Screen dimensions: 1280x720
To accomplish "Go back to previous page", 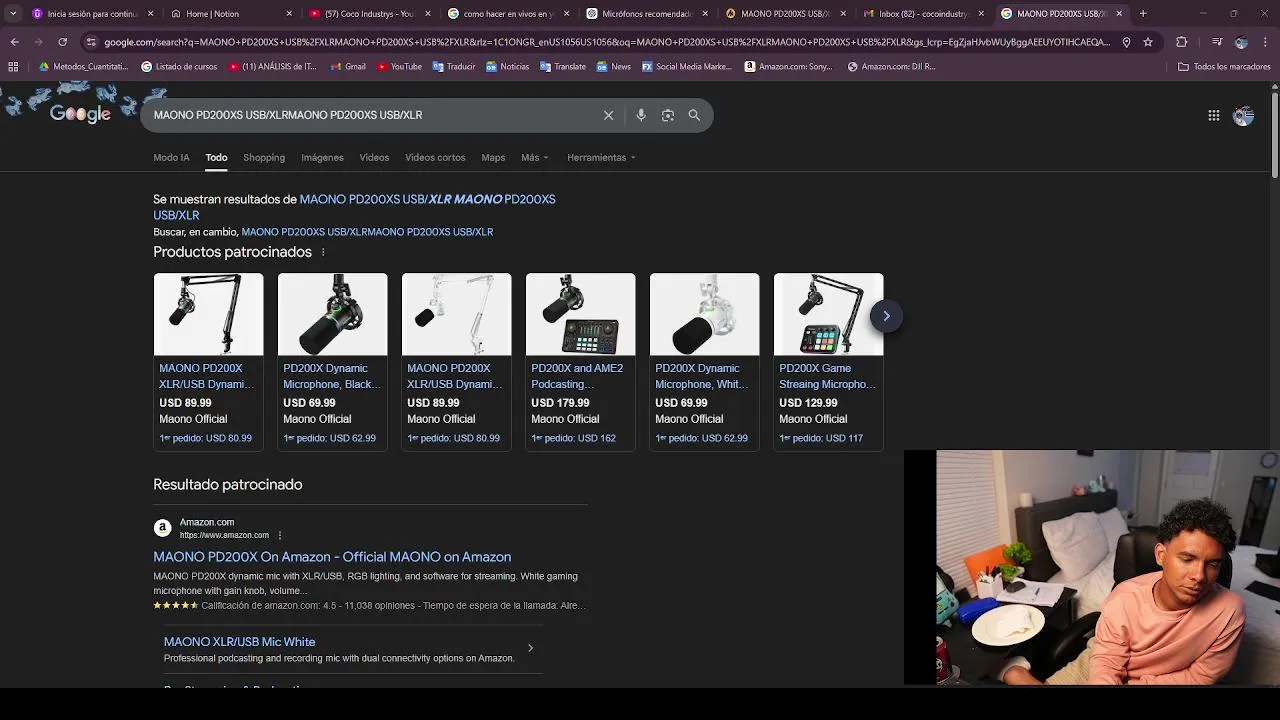I will point(14,42).
